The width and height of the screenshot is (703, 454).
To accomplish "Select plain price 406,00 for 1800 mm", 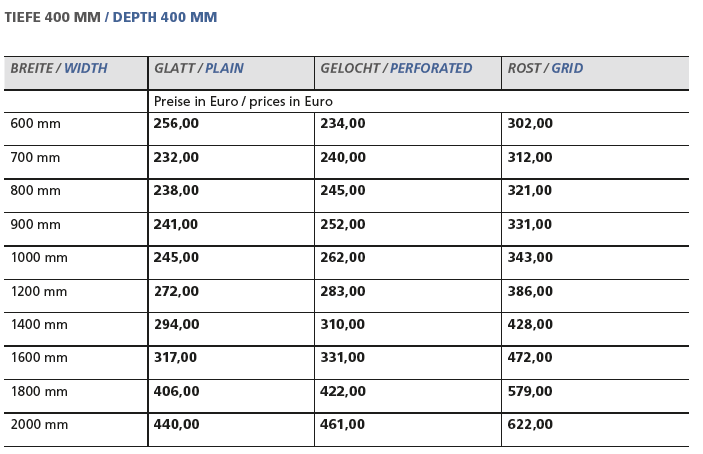I will [x=176, y=392].
